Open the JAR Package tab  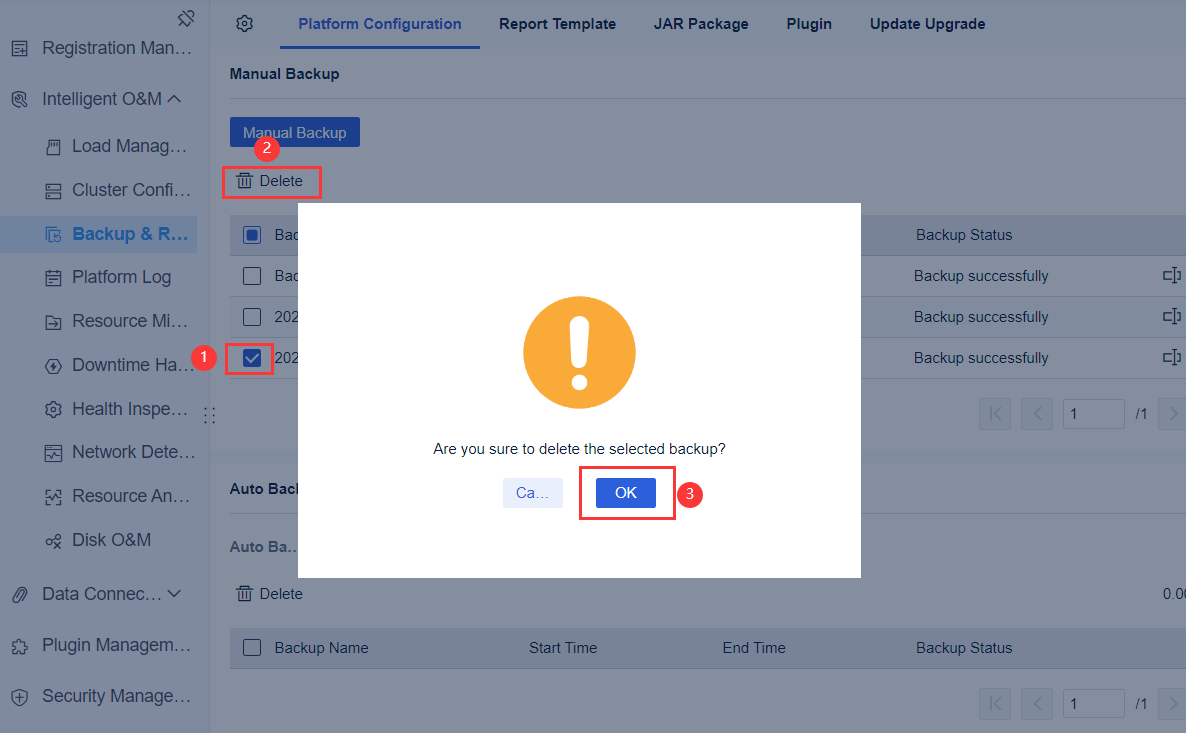click(x=701, y=23)
